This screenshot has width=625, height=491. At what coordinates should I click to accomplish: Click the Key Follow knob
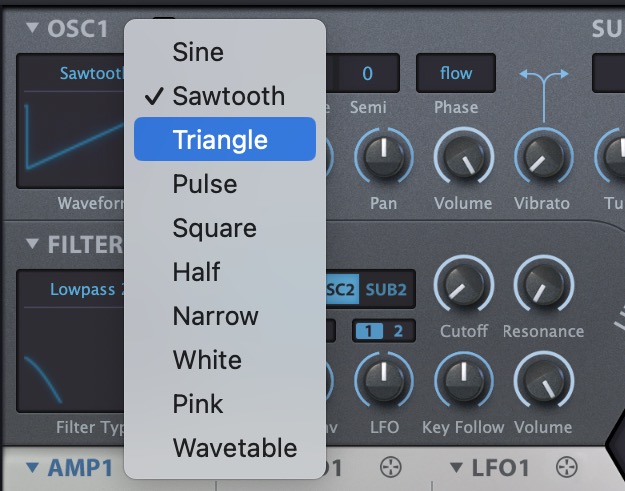coord(462,384)
